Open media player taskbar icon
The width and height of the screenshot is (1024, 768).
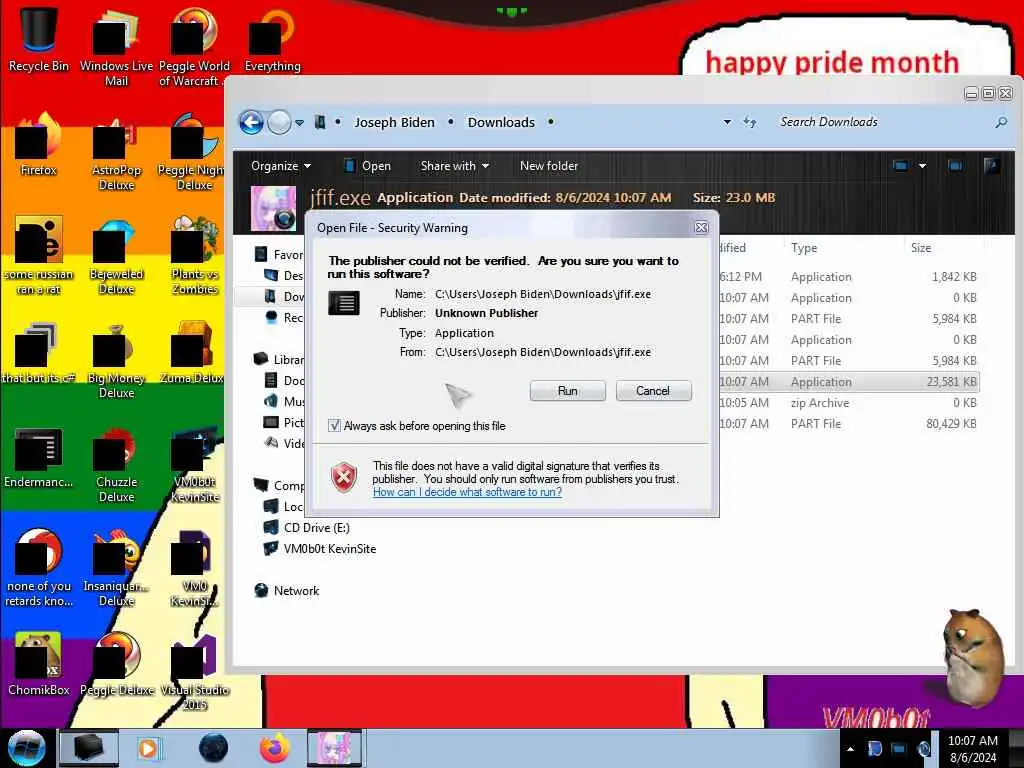[148, 748]
